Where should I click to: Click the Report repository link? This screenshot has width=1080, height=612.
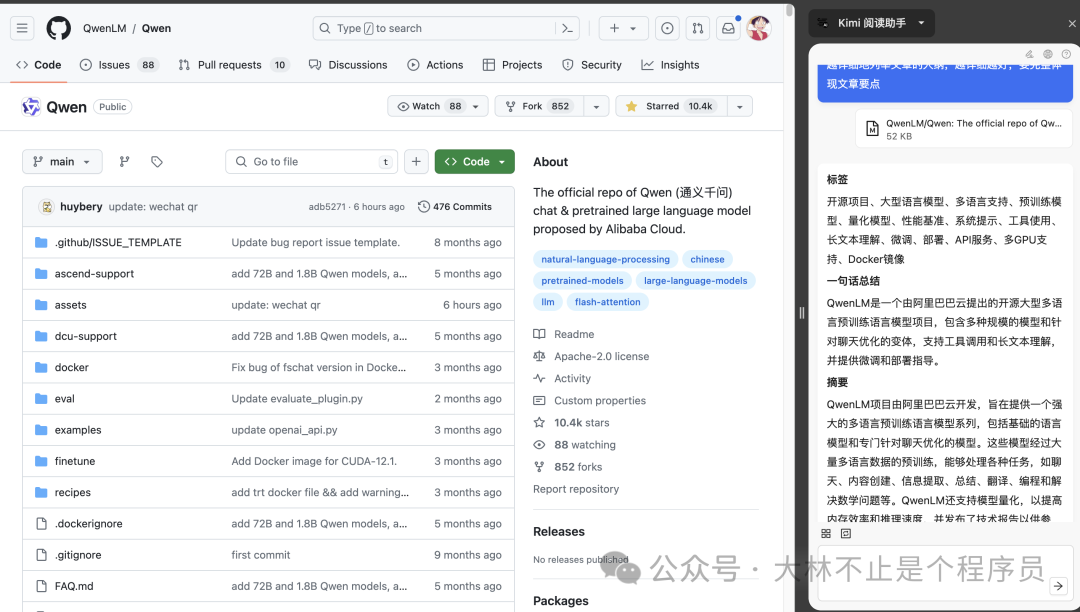tap(576, 489)
